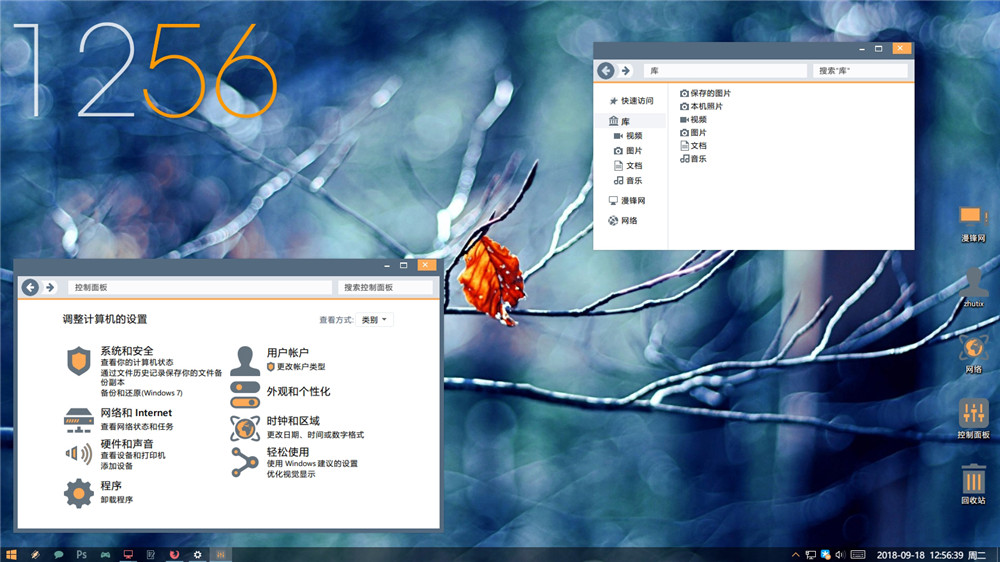Click the 时钟和区域 globe icon
This screenshot has width=1000, height=562.
(x=246, y=428)
